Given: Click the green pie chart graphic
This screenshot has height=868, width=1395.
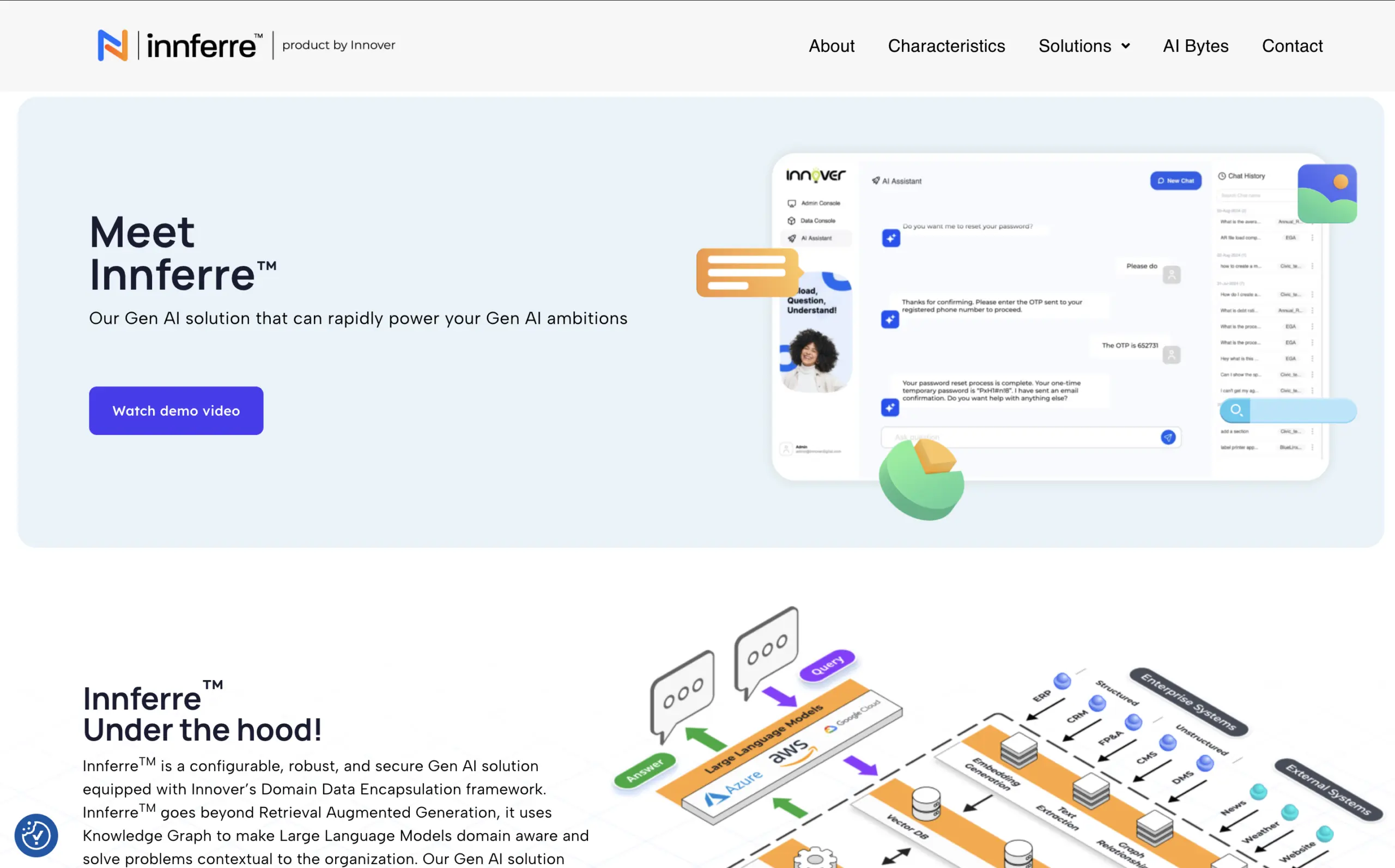Looking at the screenshot, I should (921, 480).
